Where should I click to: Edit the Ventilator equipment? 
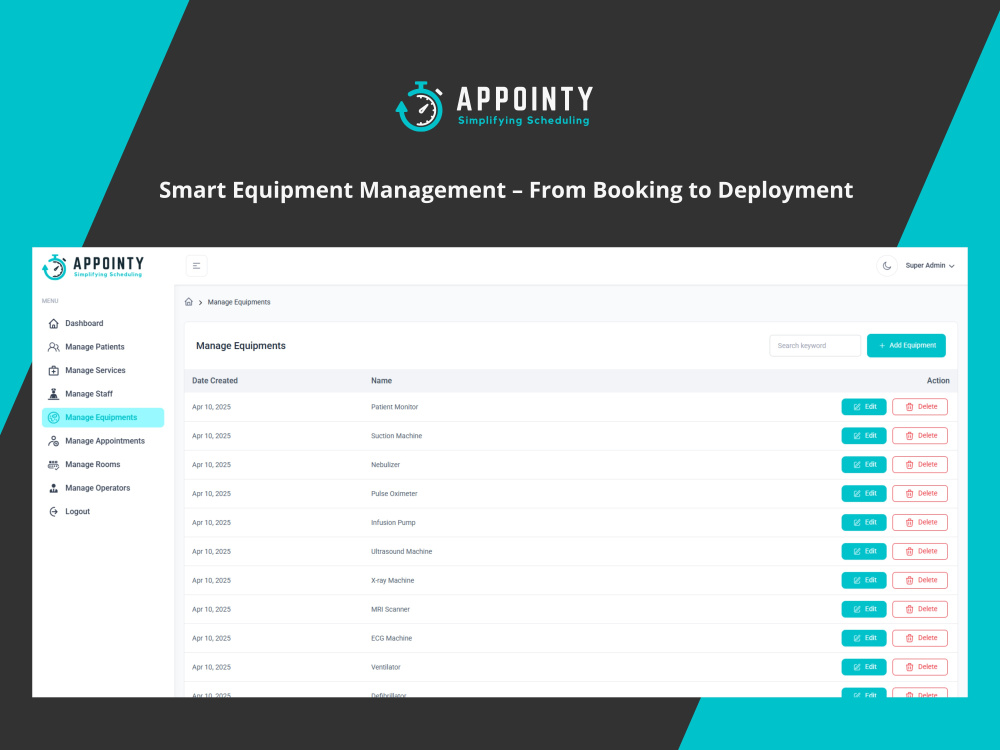(864, 667)
